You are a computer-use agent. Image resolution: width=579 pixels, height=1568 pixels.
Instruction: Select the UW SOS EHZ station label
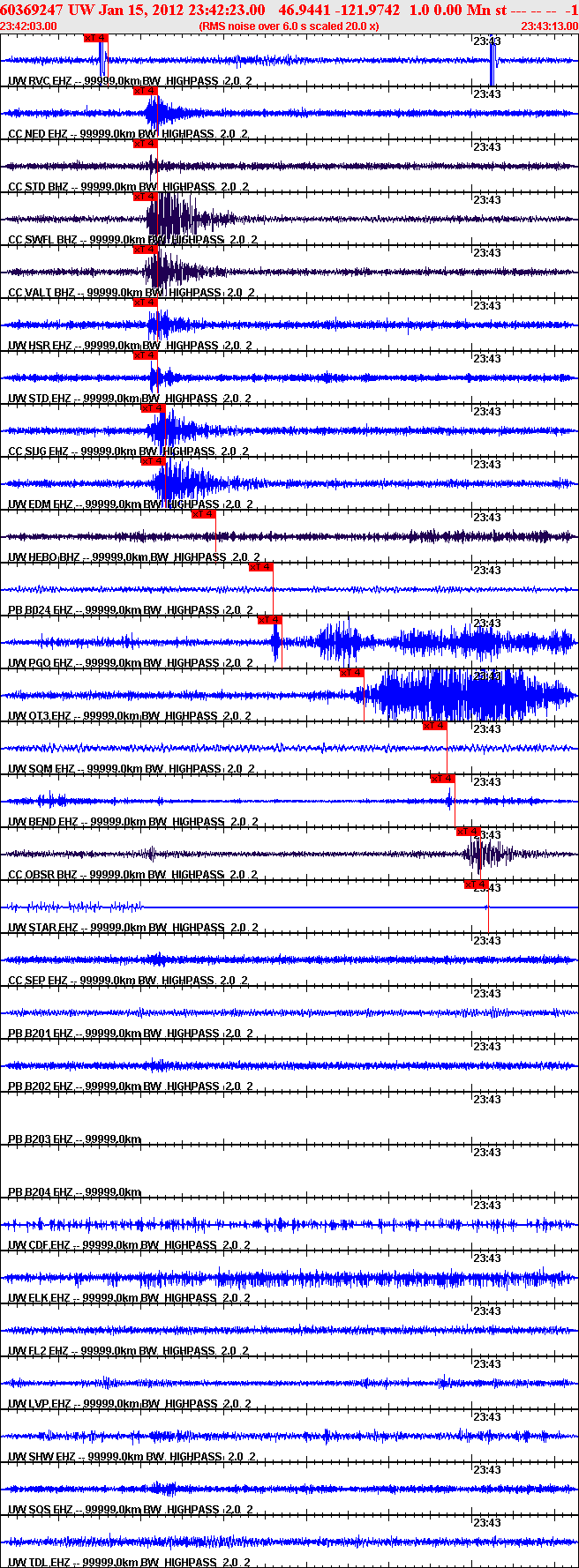pyautogui.click(x=130, y=1509)
